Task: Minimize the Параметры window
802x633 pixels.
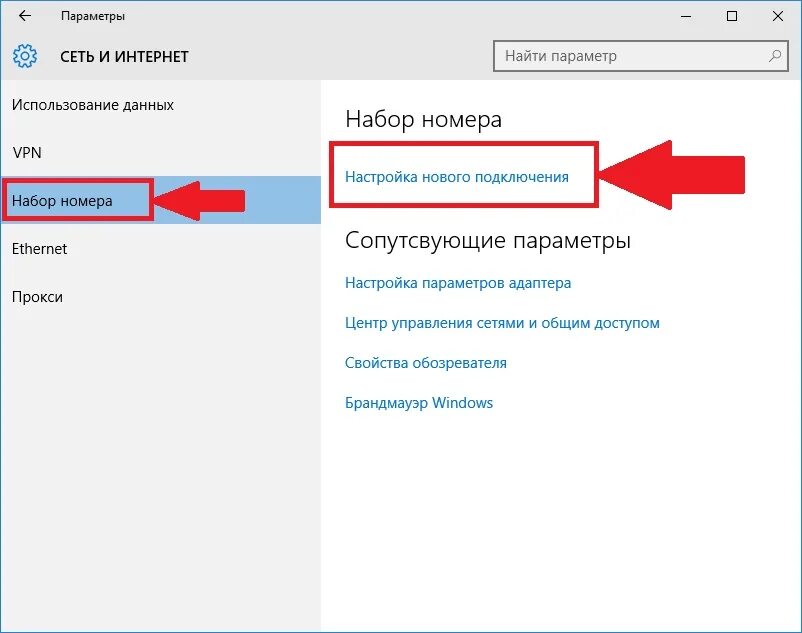Action: point(685,16)
